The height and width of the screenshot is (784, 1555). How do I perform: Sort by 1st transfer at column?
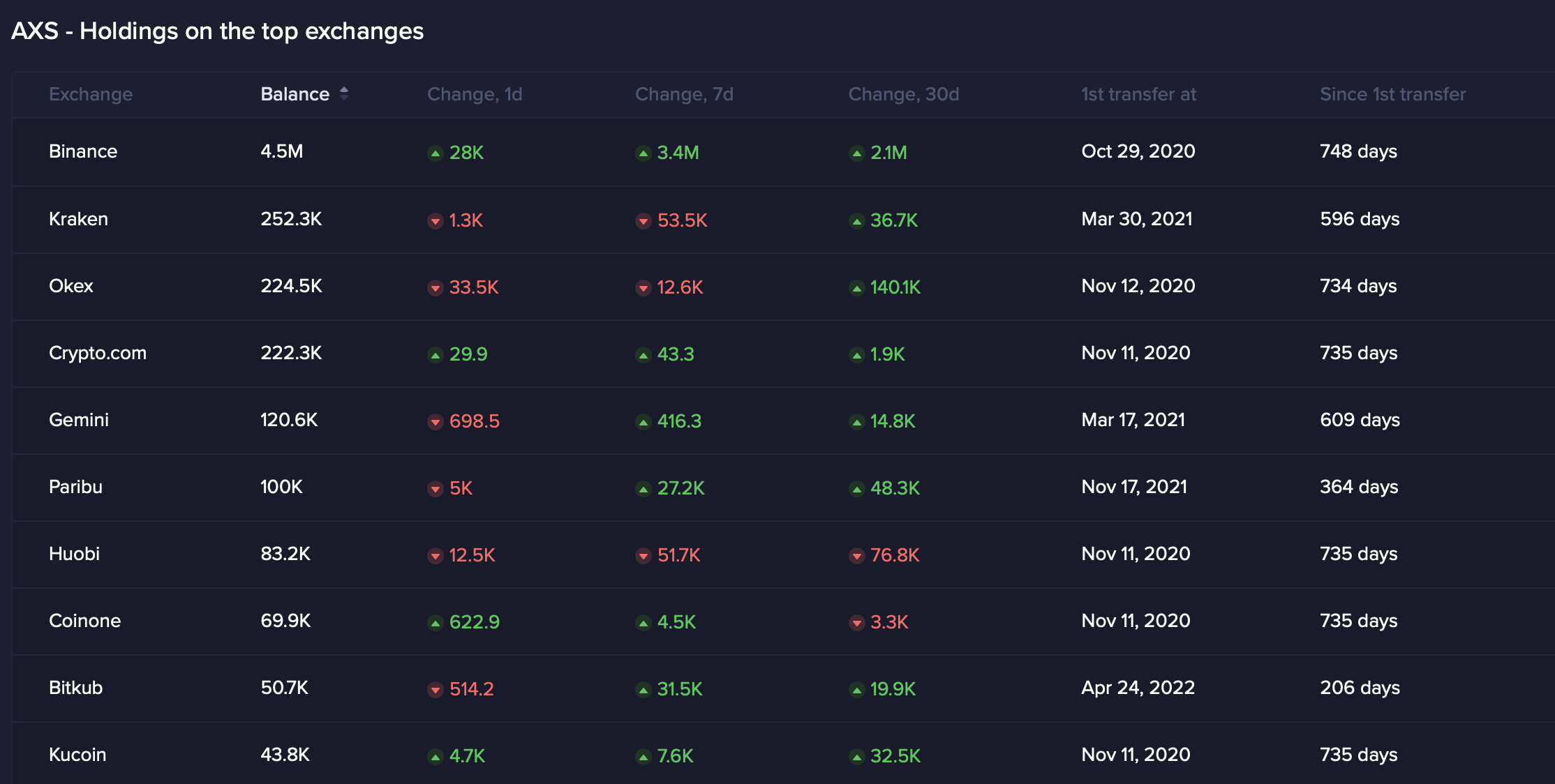1138,94
